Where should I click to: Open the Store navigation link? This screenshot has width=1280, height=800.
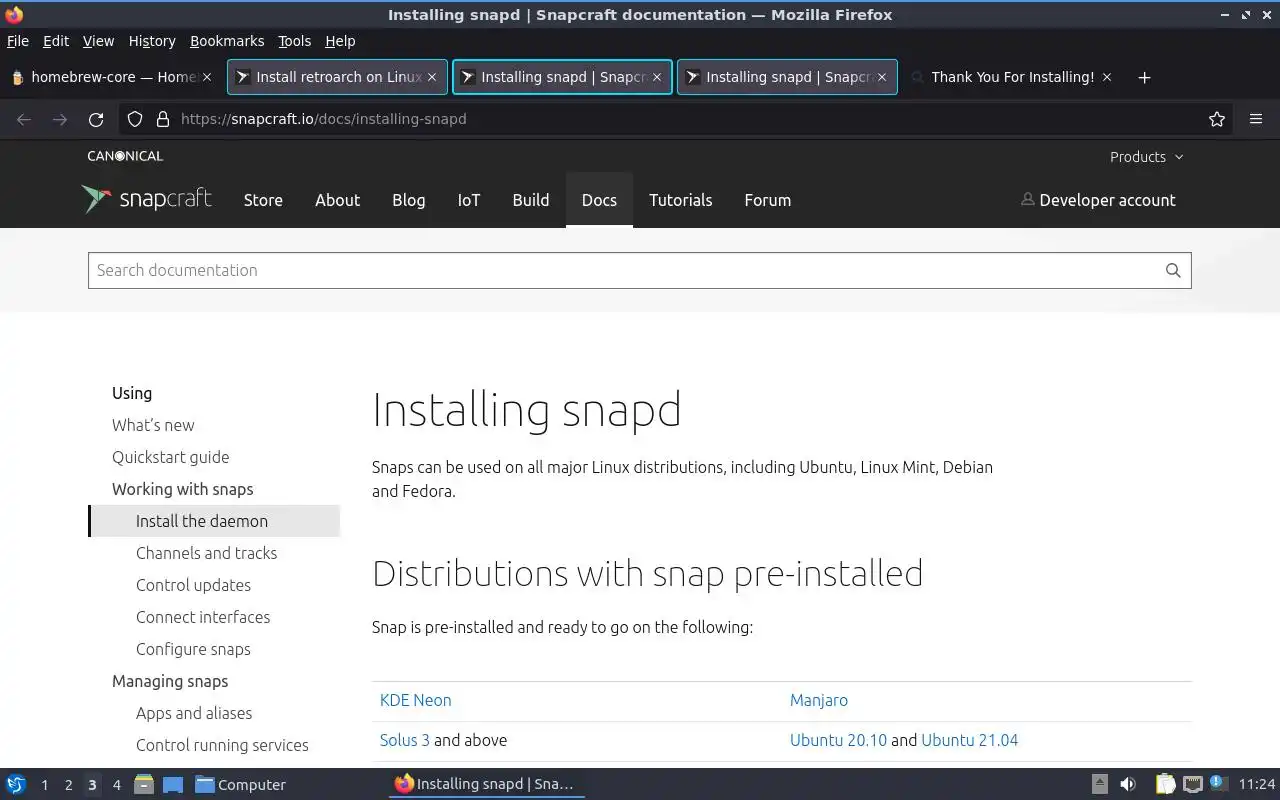(263, 200)
